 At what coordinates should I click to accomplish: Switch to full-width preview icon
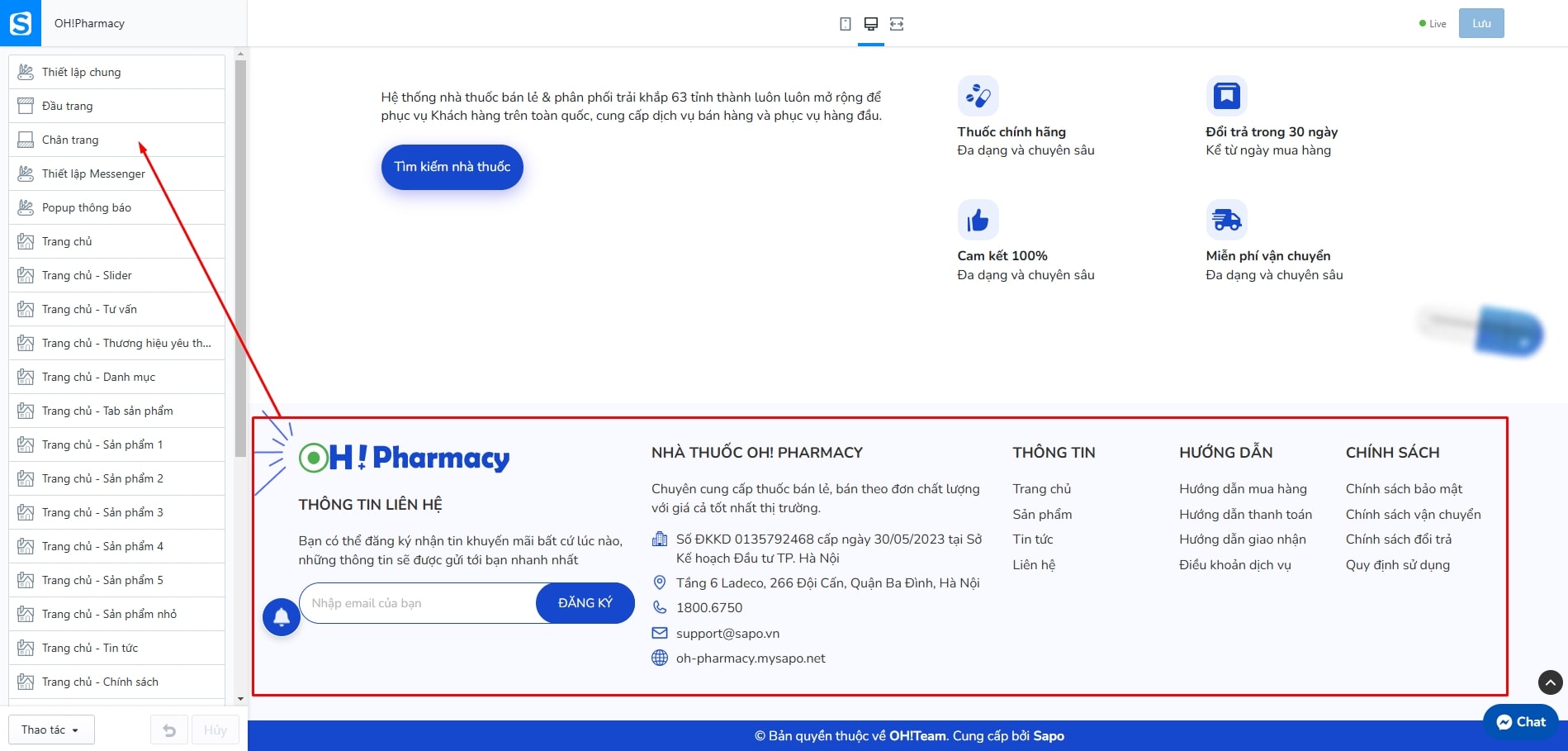click(897, 24)
